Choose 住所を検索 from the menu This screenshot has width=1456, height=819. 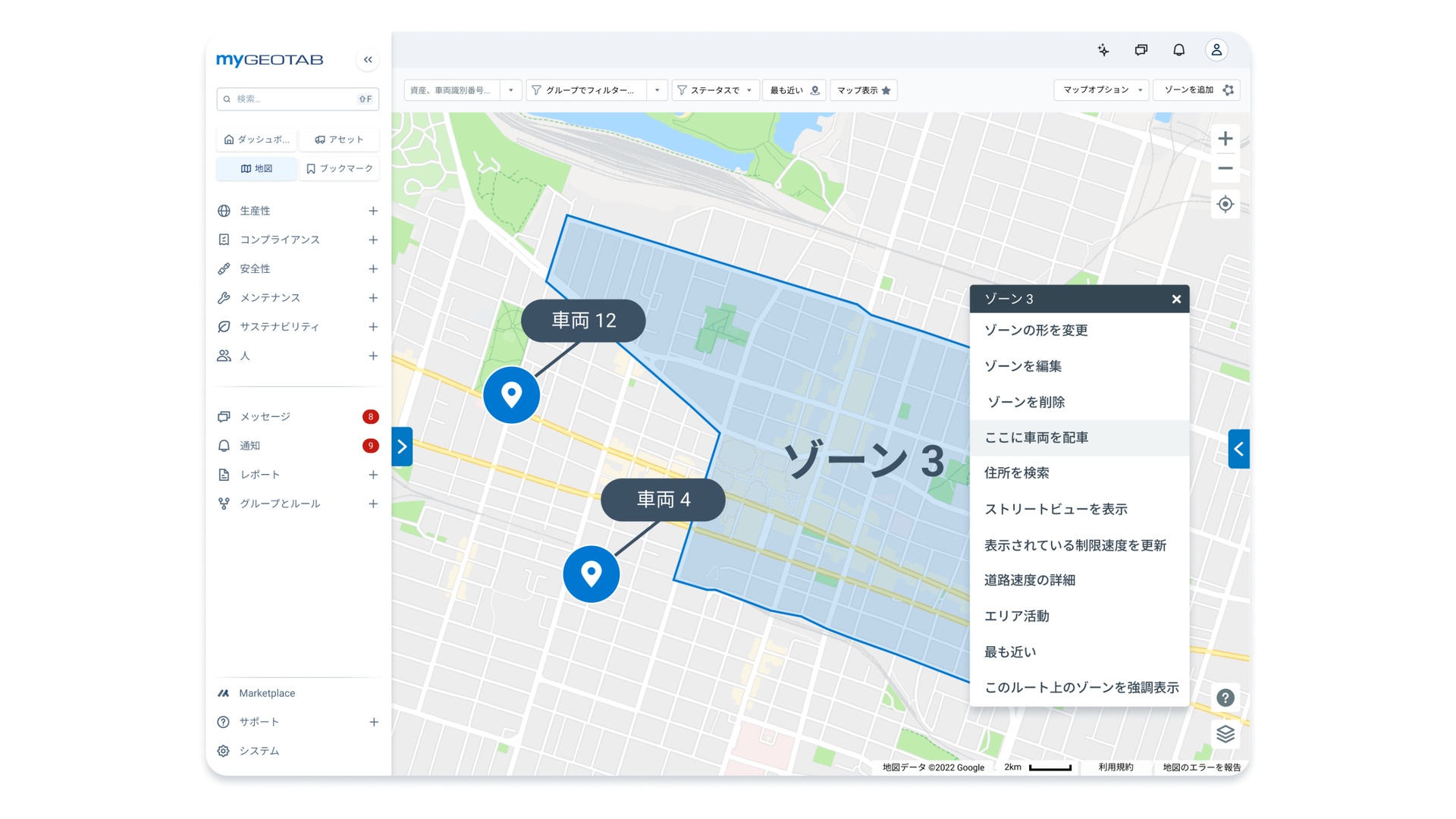coord(1079,473)
